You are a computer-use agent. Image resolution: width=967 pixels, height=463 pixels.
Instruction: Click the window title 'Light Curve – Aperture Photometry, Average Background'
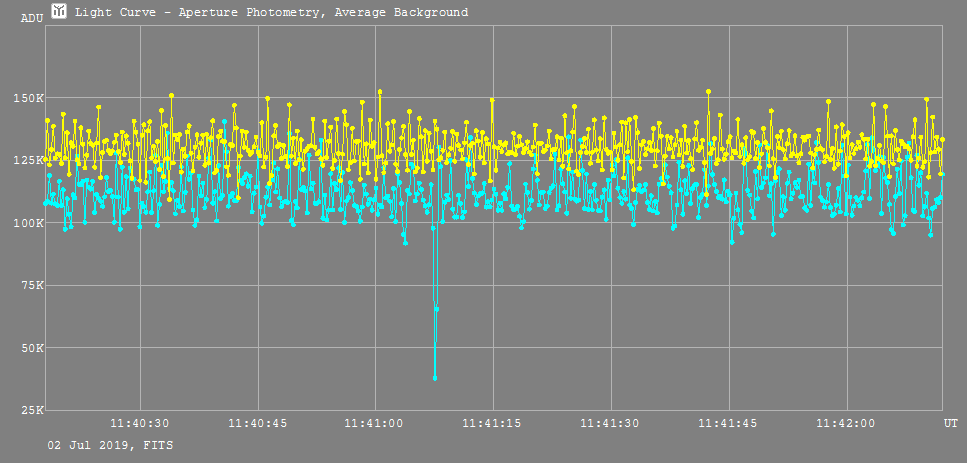[271, 12]
